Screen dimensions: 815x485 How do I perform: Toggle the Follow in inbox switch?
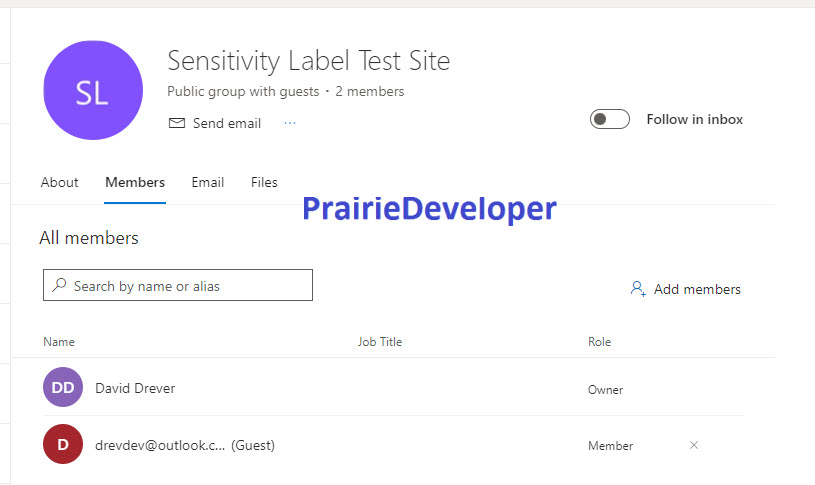tap(610, 119)
